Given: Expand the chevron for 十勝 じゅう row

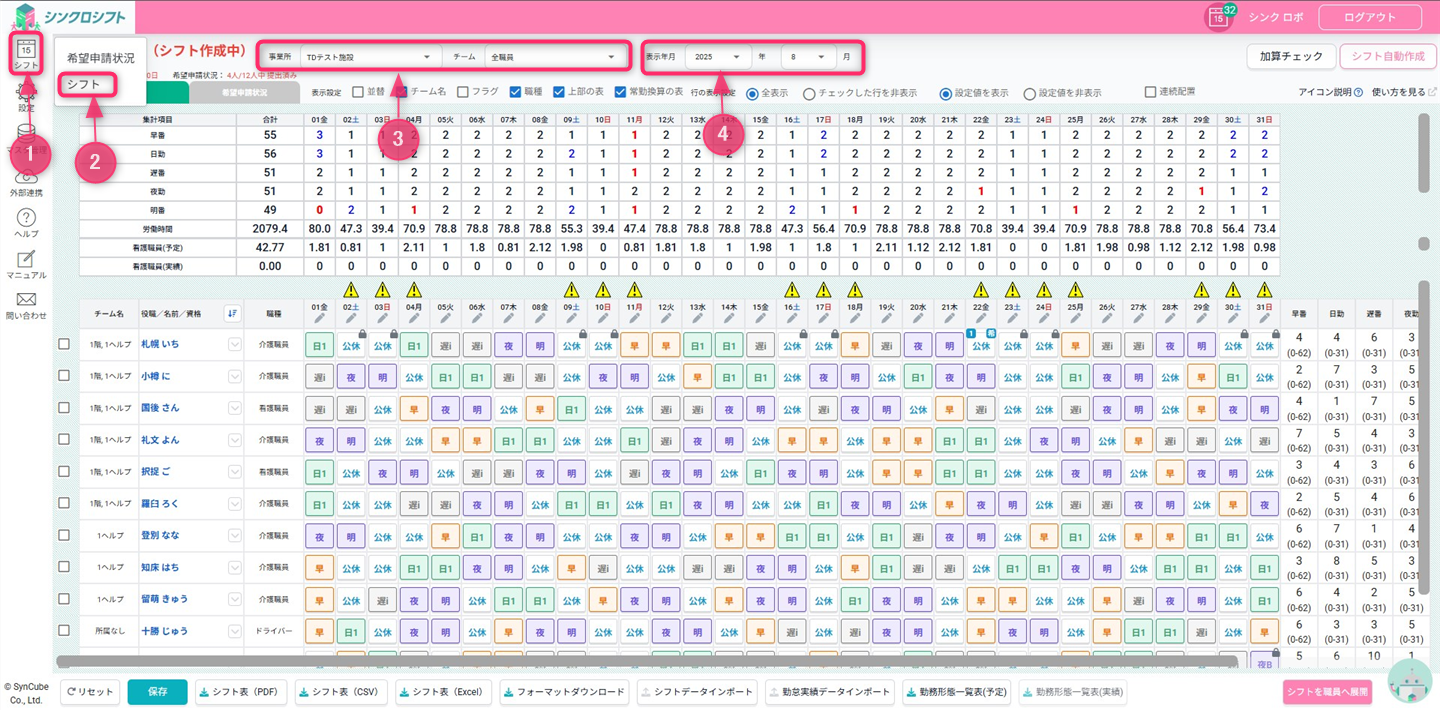Looking at the screenshot, I should click(x=234, y=632).
